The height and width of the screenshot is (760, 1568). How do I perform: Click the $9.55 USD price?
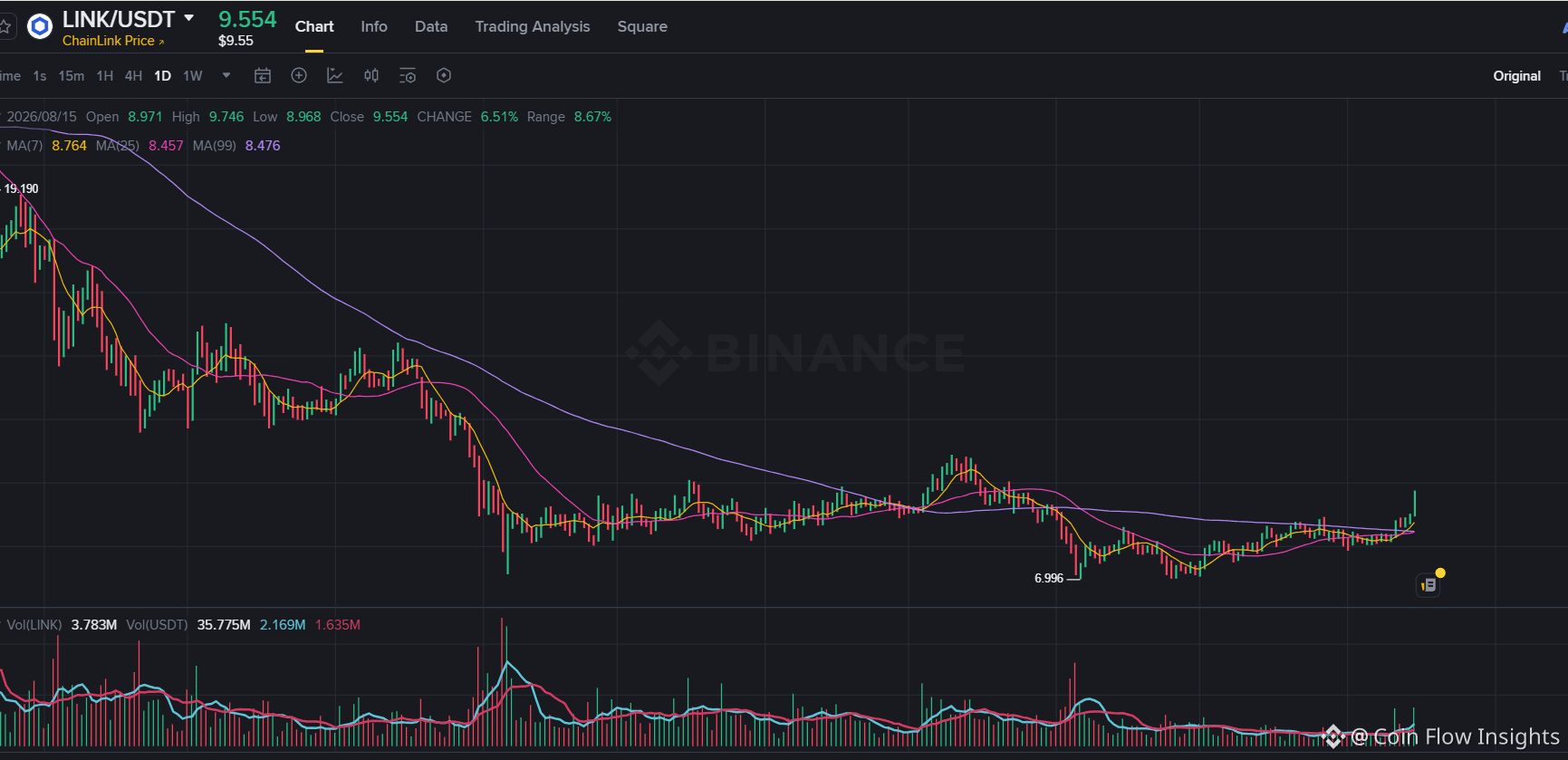(x=236, y=41)
